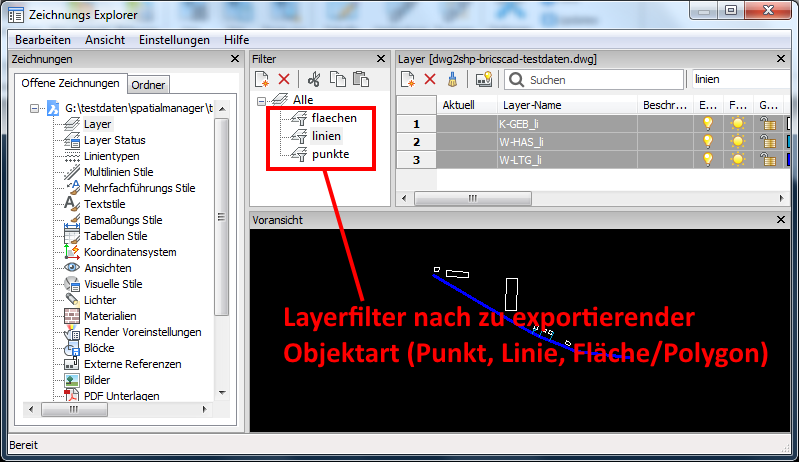Open Lichter entry
This screenshot has height=462, width=799.
(x=100, y=300)
